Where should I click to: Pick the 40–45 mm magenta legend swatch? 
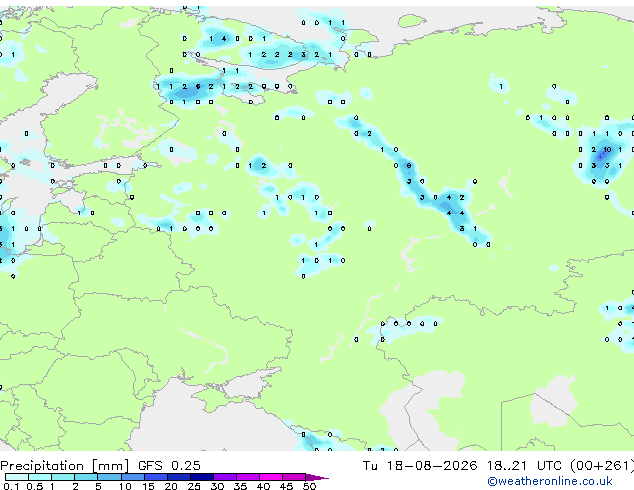click(271, 477)
